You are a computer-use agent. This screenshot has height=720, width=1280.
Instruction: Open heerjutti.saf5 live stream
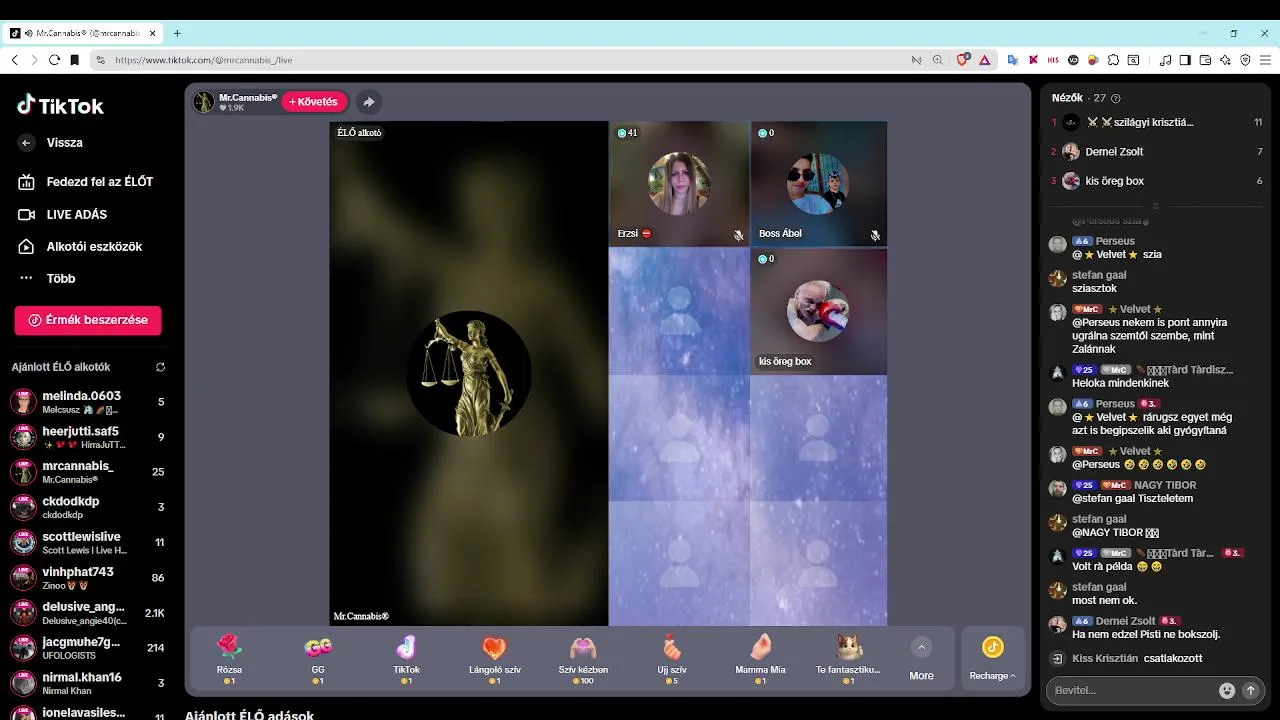(88, 437)
